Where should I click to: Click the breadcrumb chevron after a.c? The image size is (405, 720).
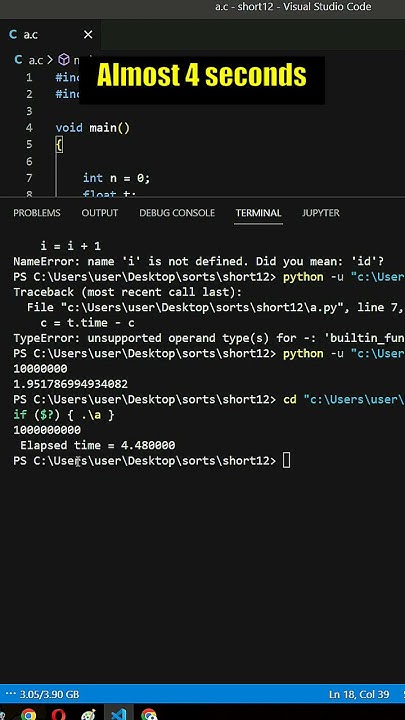coord(50,60)
